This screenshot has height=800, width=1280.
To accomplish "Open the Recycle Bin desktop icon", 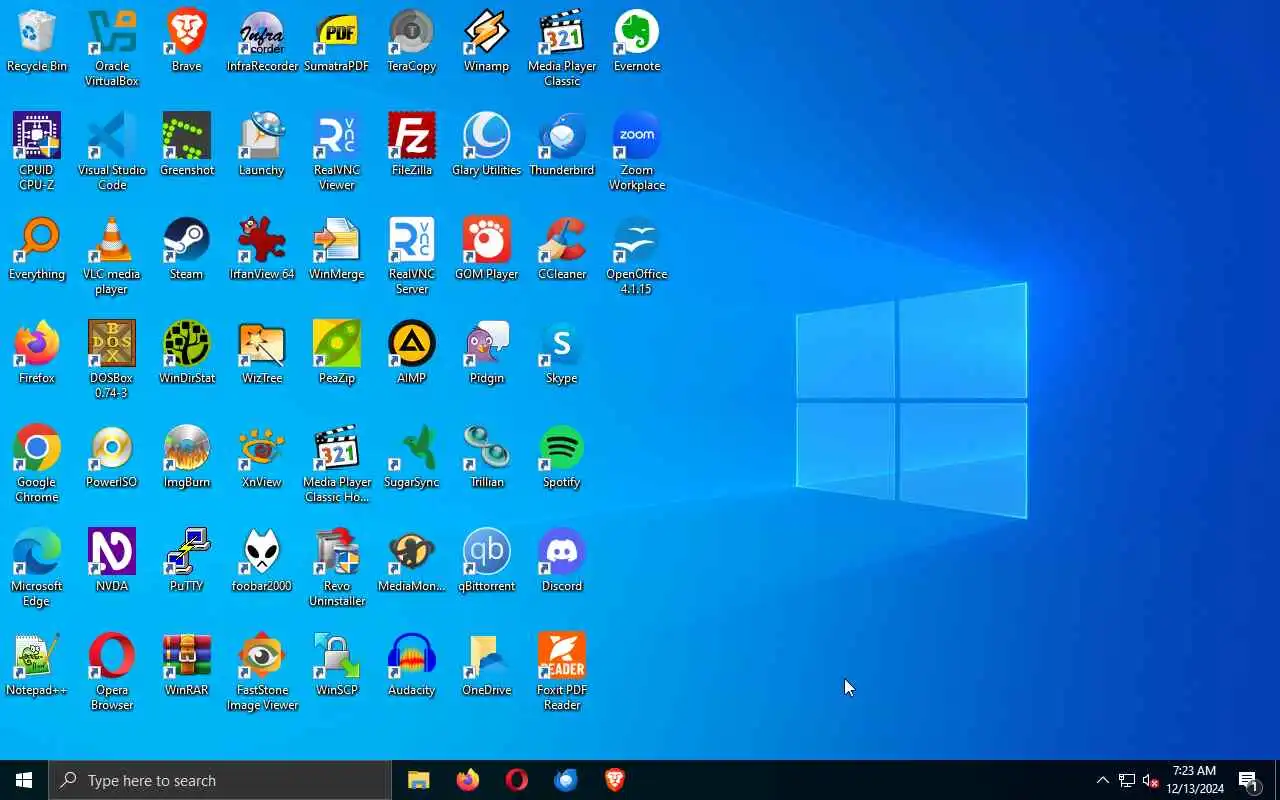I will pyautogui.click(x=37, y=42).
